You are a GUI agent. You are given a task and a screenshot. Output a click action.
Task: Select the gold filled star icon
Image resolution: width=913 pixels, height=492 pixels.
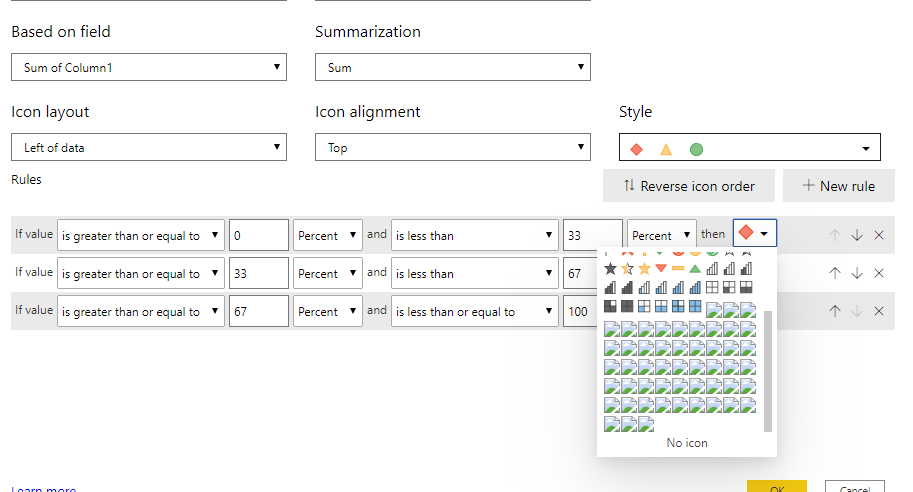point(644,268)
